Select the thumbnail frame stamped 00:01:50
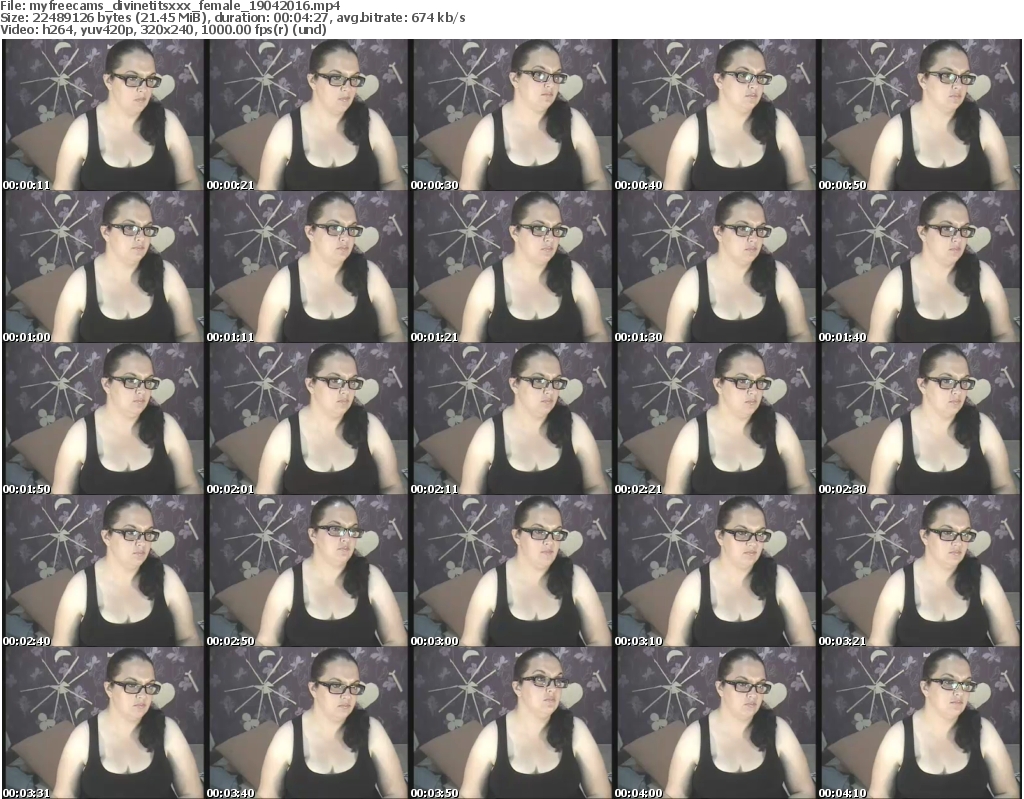This screenshot has width=1024, height=799. pyautogui.click(x=103, y=419)
